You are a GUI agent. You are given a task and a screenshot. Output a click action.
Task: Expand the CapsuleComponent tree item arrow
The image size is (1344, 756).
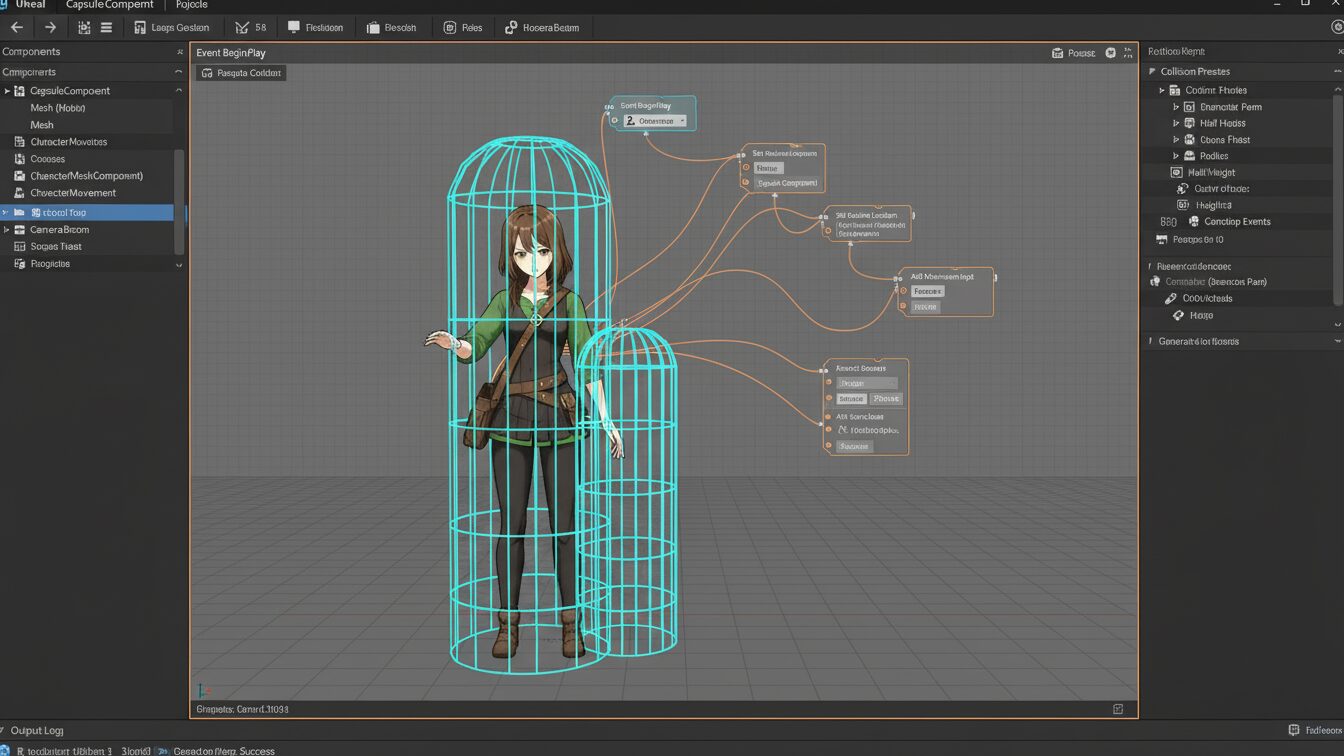click(7, 91)
